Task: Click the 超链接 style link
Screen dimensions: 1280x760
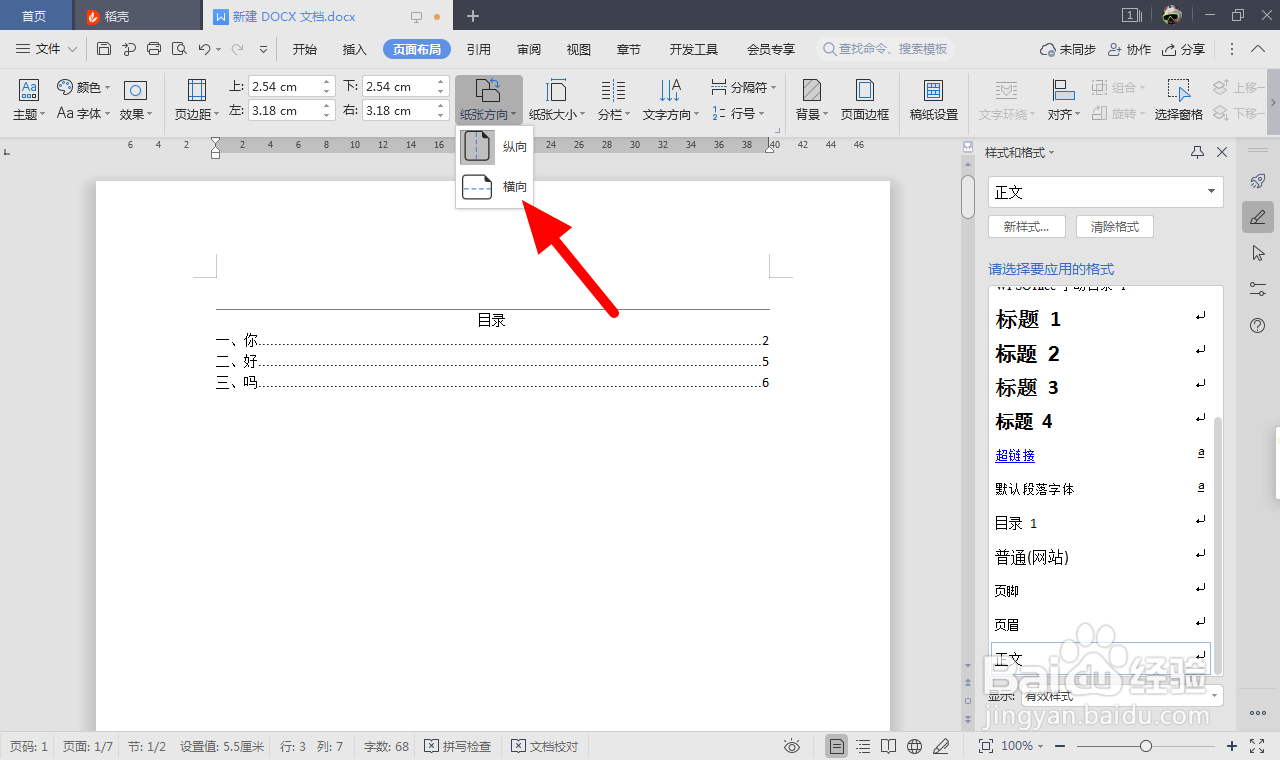Action: click(1015, 455)
